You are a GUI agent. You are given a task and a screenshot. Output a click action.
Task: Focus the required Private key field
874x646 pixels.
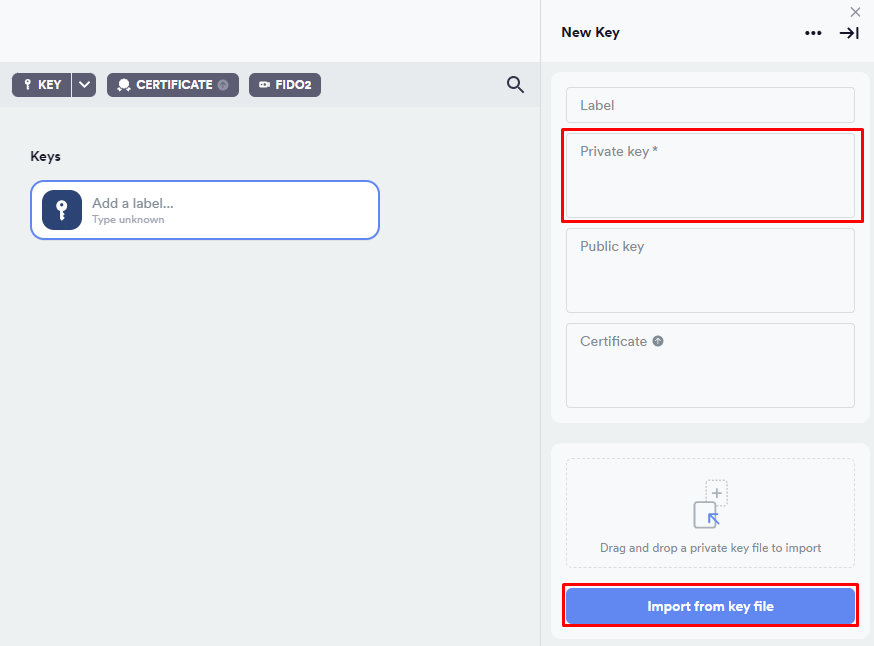(x=711, y=175)
